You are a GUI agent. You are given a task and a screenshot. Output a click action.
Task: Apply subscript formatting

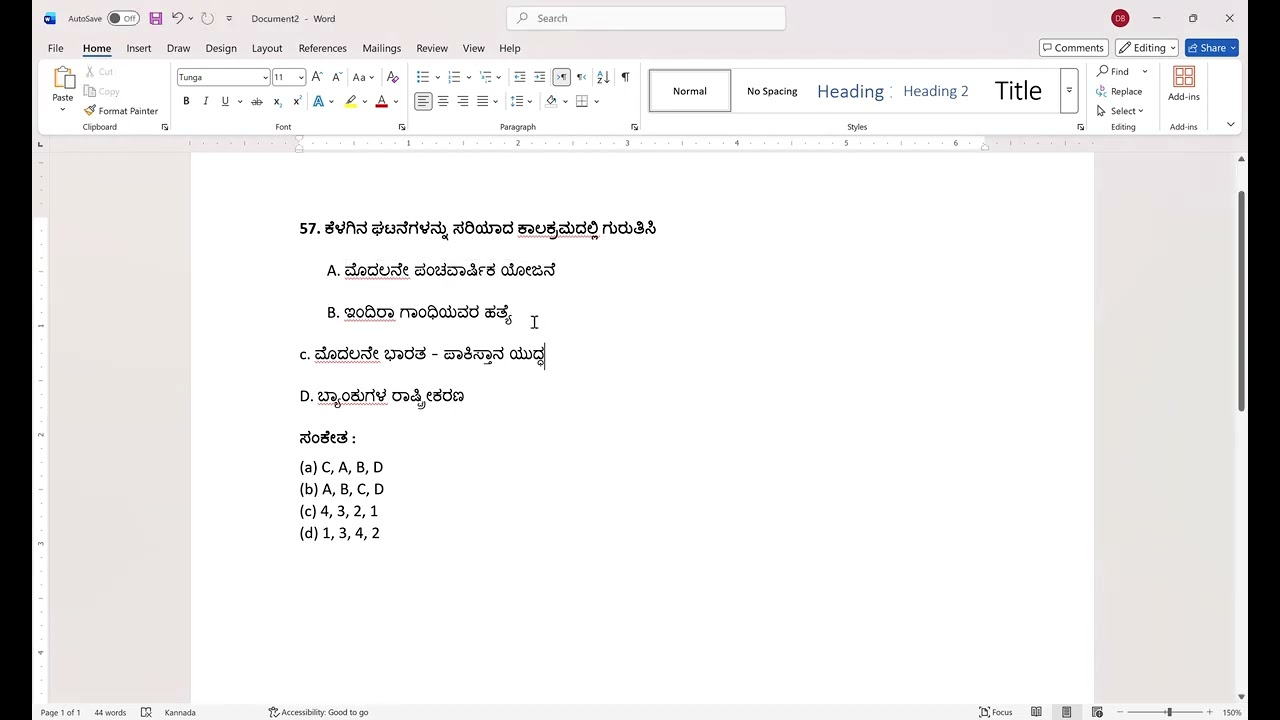tap(277, 101)
